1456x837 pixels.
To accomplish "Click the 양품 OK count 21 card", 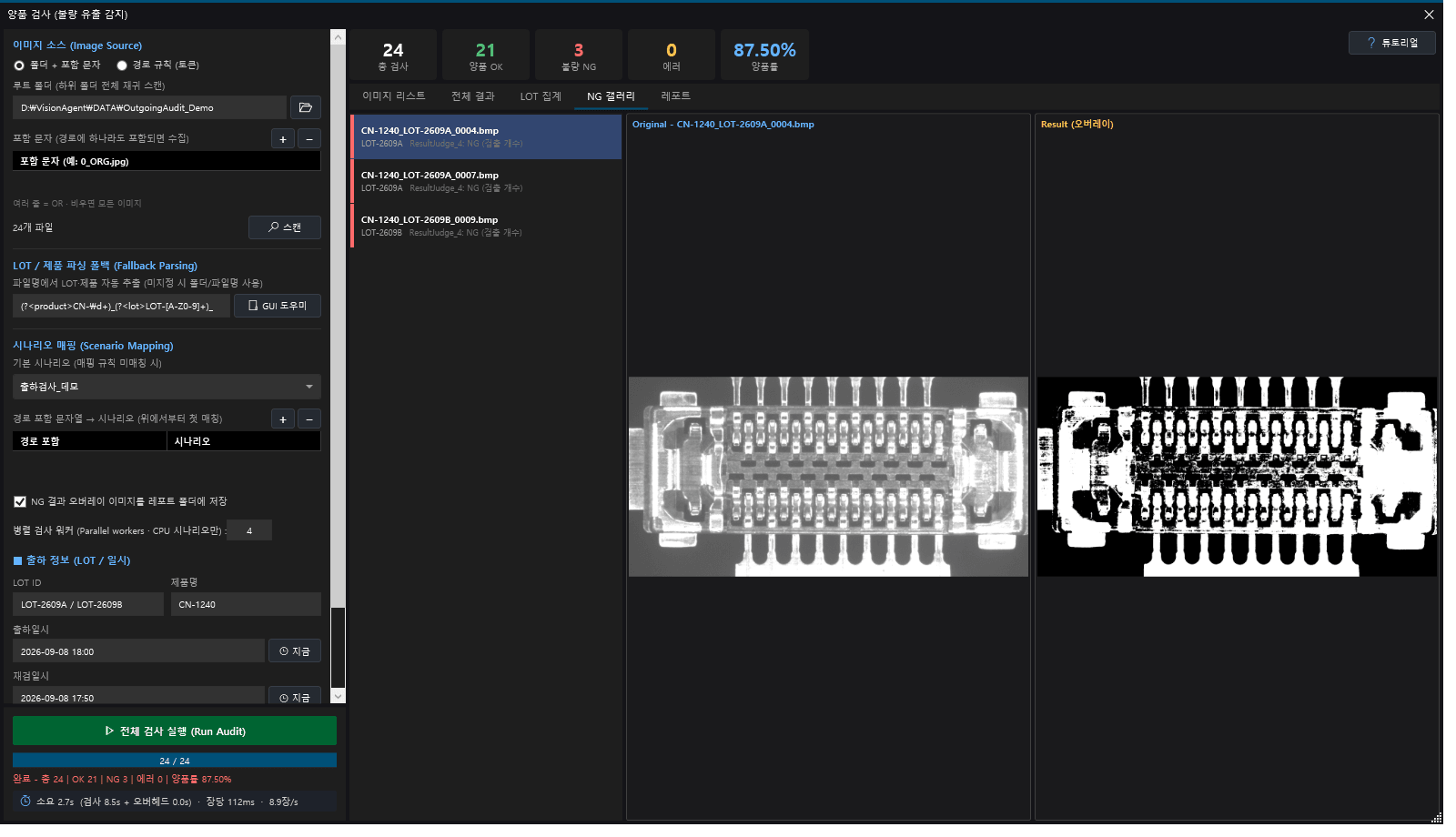I will (486, 55).
